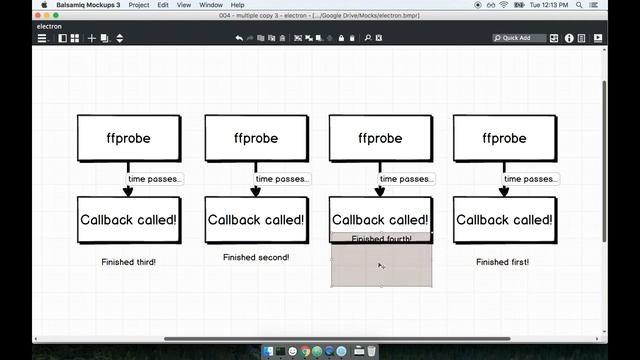Click the Undo arrow icon
Viewport: 640px width, 360px height.
click(x=239, y=38)
